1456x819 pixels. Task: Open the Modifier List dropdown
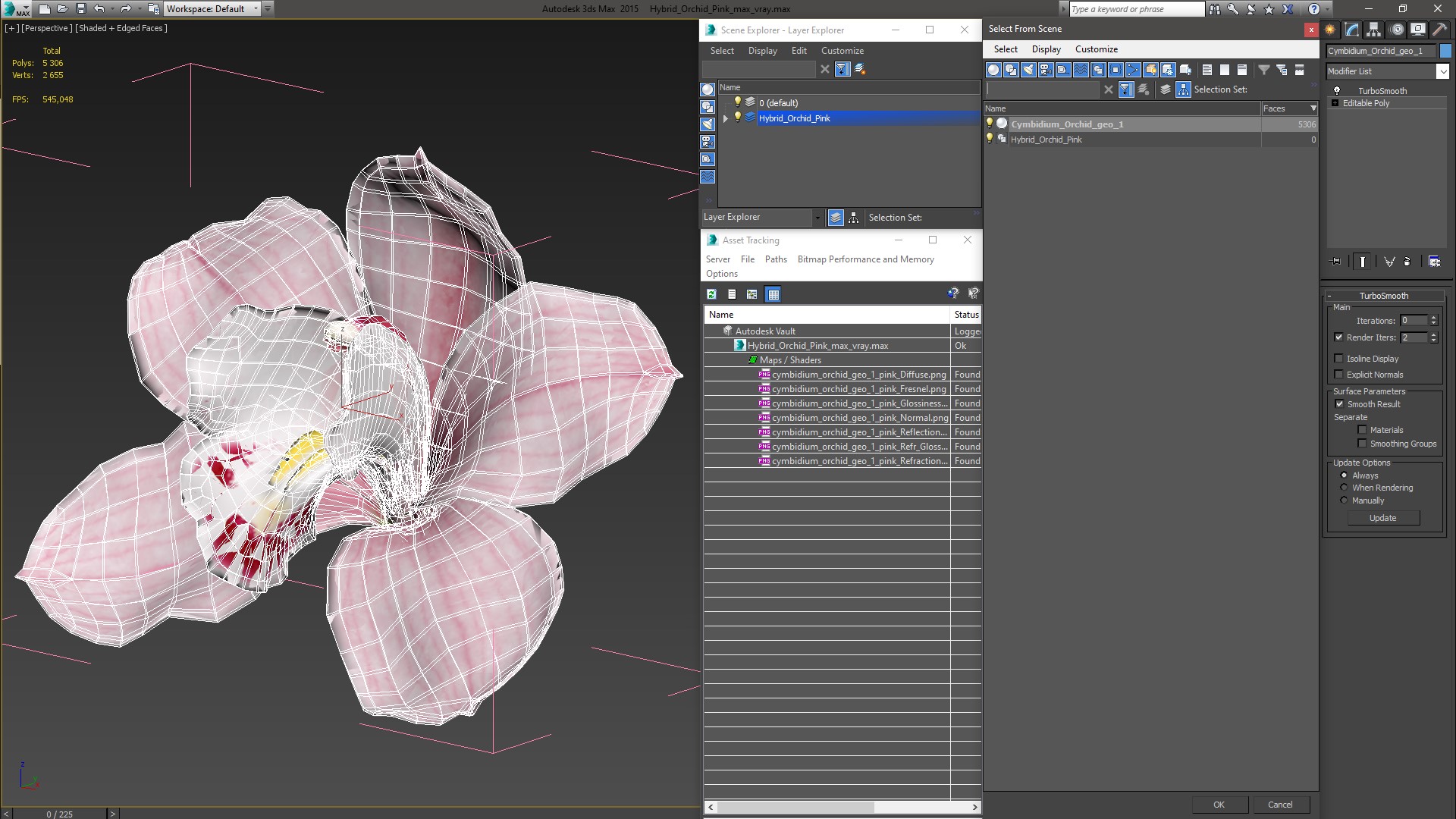click(x=1442, y=71)
